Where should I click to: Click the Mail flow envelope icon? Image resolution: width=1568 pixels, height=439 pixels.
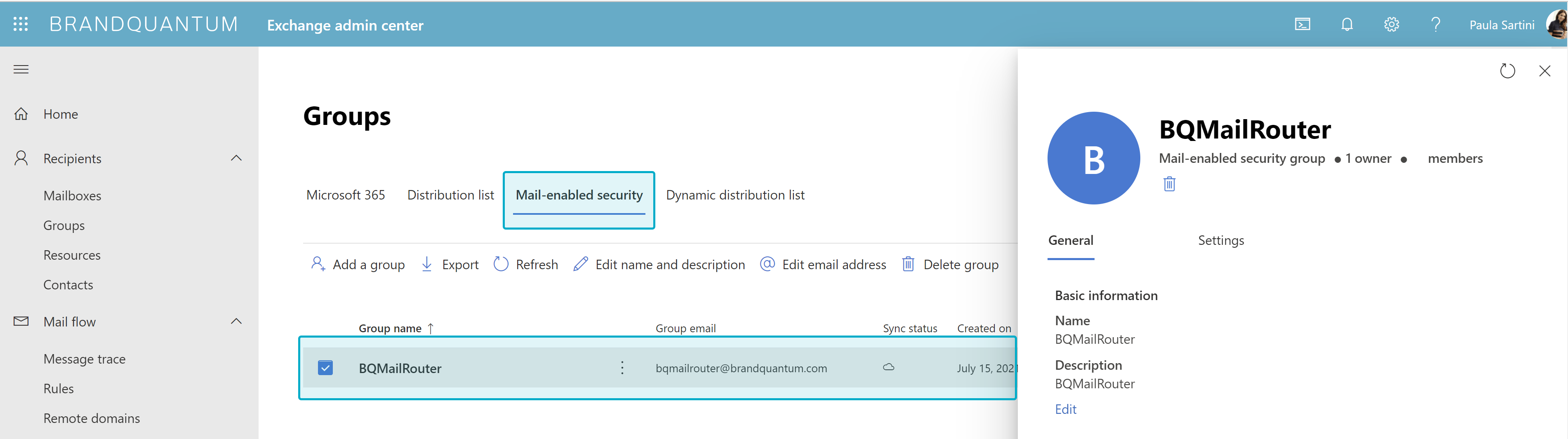coord(21,321)
